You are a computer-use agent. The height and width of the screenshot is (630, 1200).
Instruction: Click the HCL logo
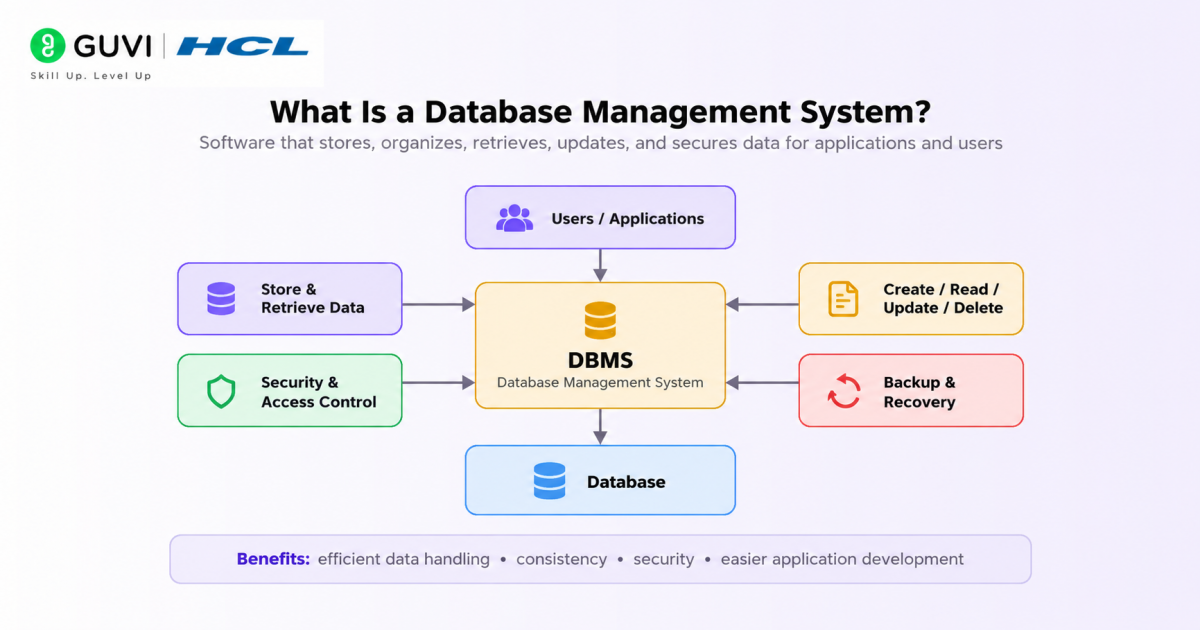[x=243, y=46]
